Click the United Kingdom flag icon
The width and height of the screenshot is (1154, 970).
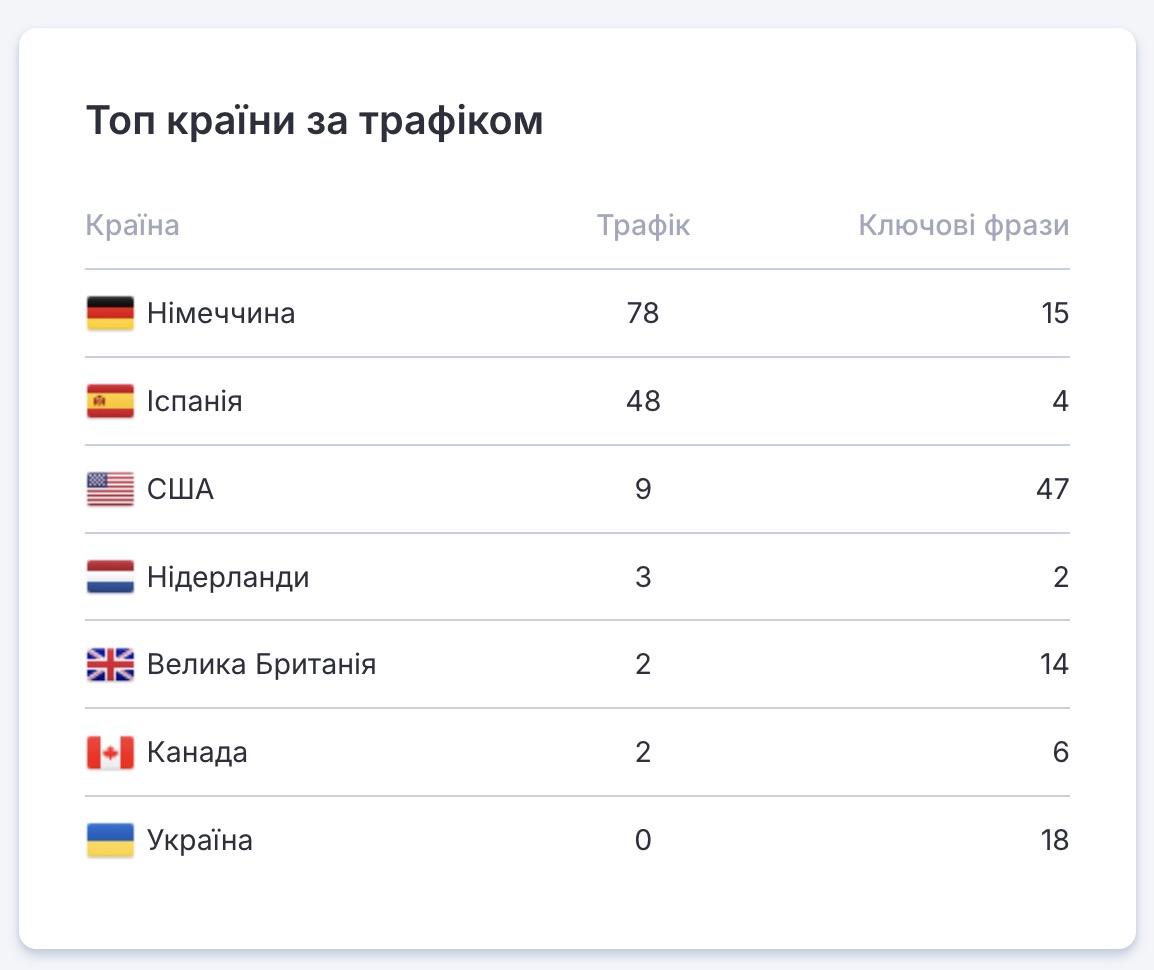point(110,665)
